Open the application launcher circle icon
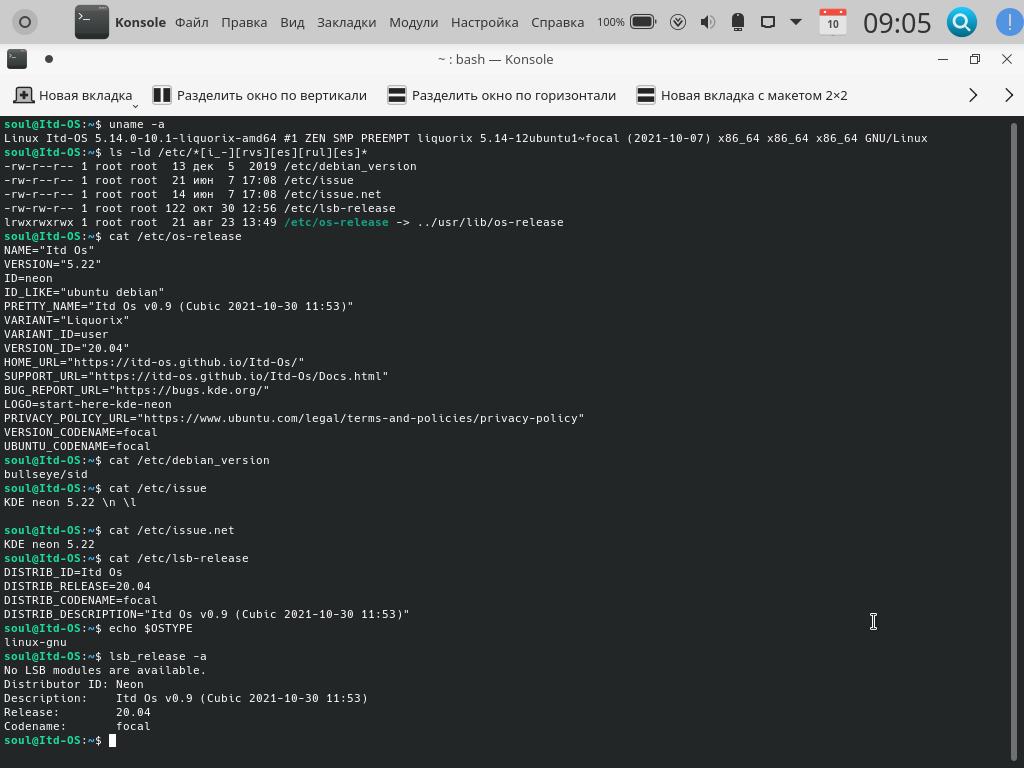The image size is (1024, 768). pos(25,22)
